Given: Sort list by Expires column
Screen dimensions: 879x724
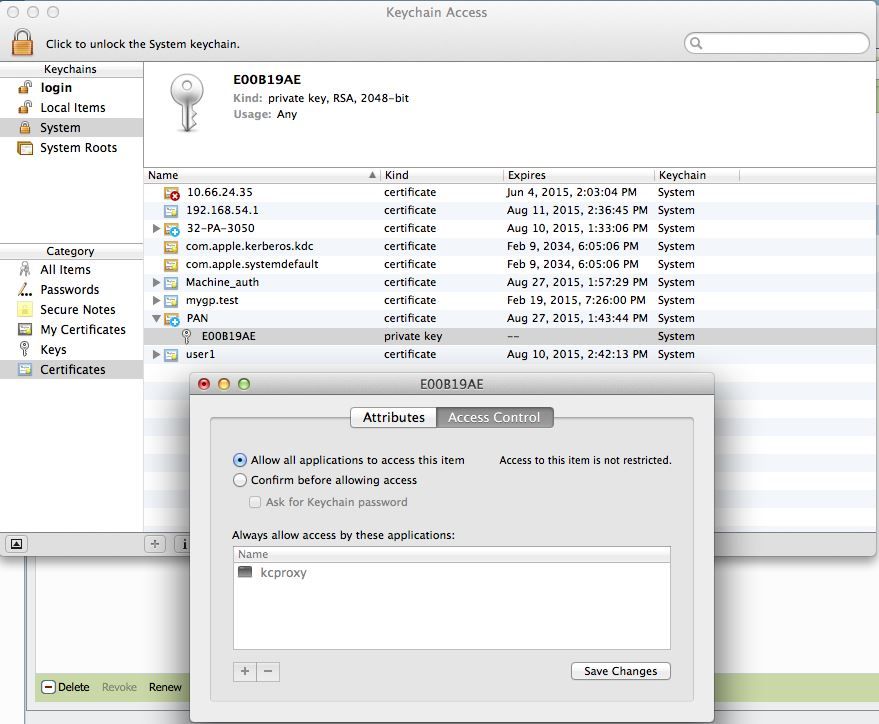Looking at the screenshot, I should coord(579,175).
